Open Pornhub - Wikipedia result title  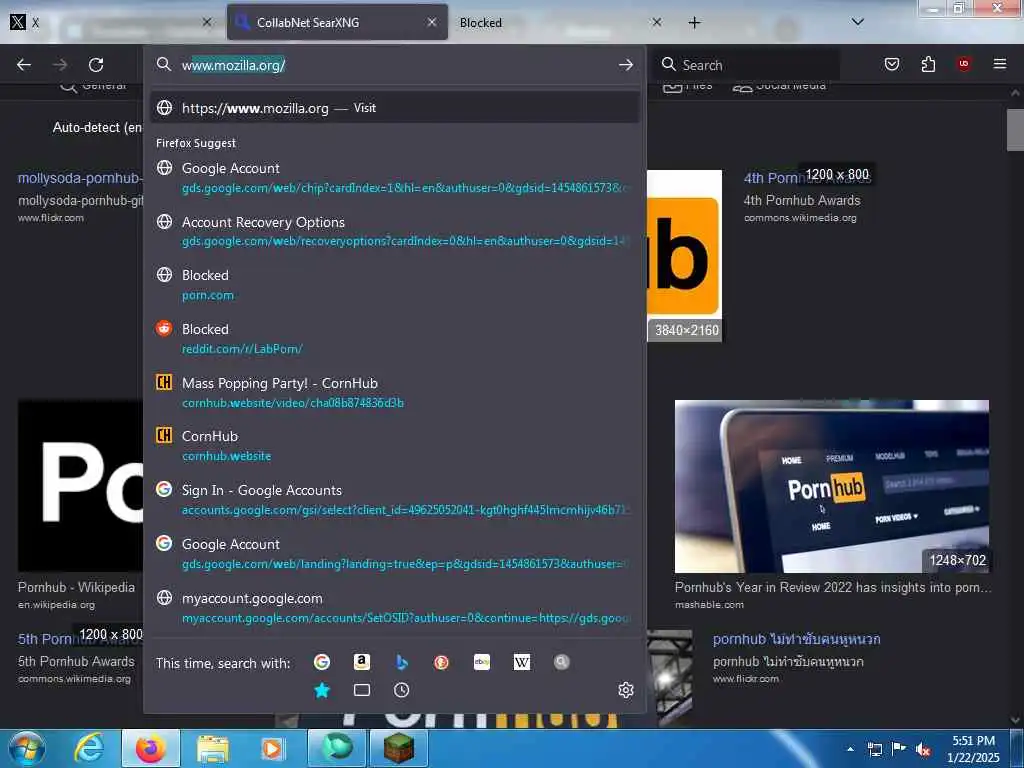point(76,587)
